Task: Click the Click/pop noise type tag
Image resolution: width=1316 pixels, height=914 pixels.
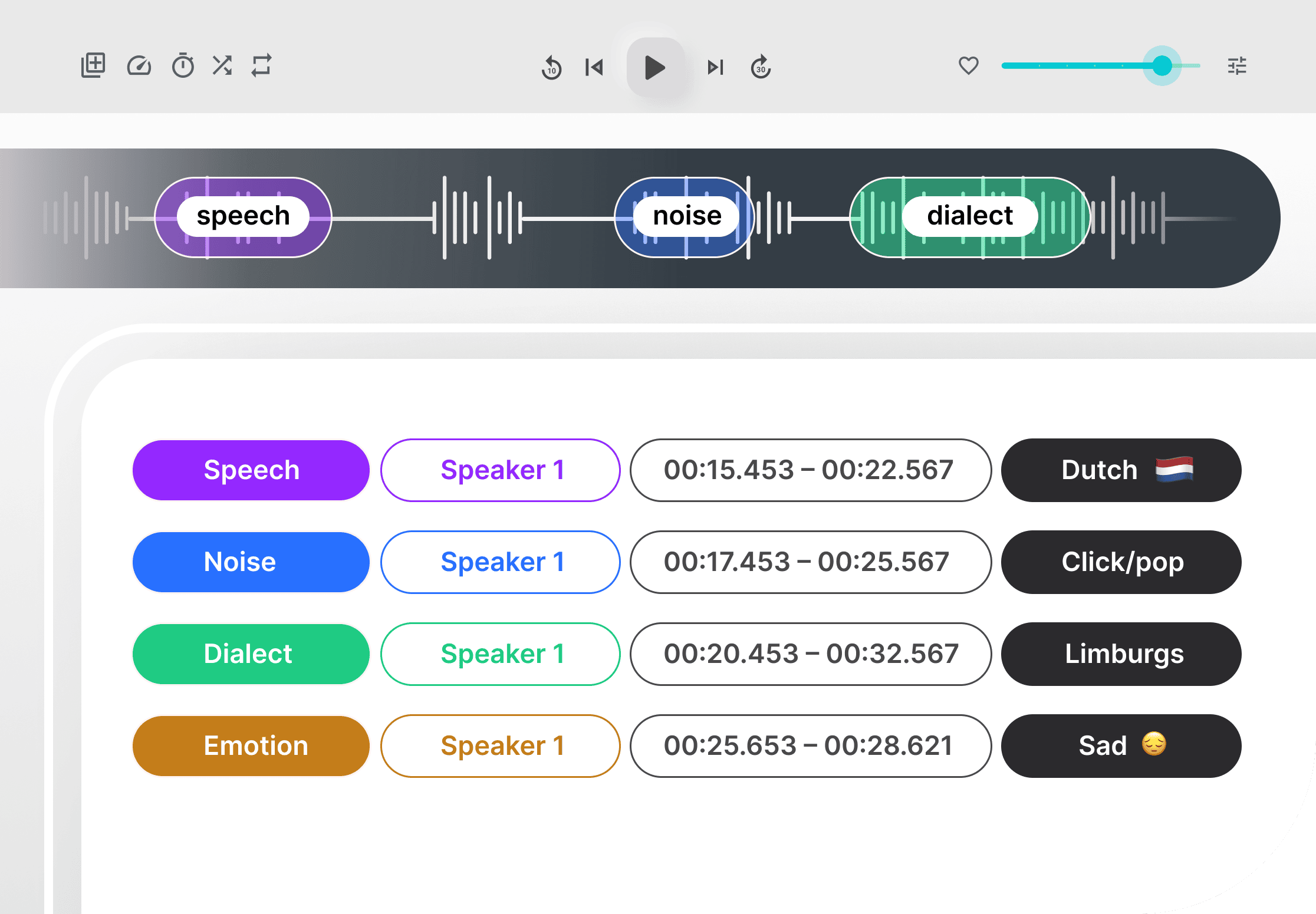Action: pyautogui.click(x=1121, y=562)
